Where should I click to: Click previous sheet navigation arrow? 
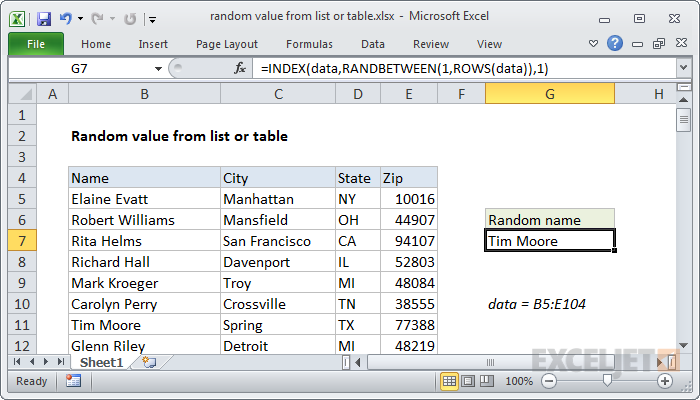pos(32,362)
